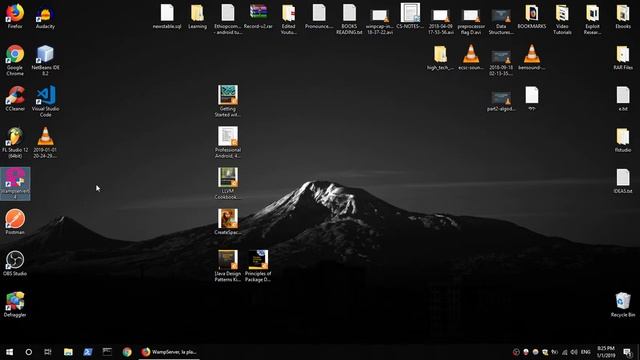Open Chrome from the taskbar
The width and height of the screenshot is (640, 360).
coord(127,352)
